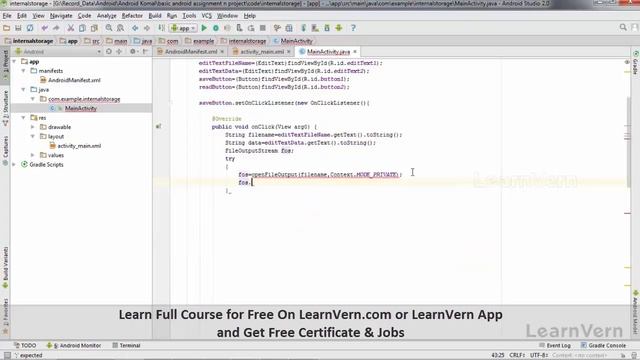Click the Cut scissors icon
Screen dimensions: 640x360
[x=71, y=28]
